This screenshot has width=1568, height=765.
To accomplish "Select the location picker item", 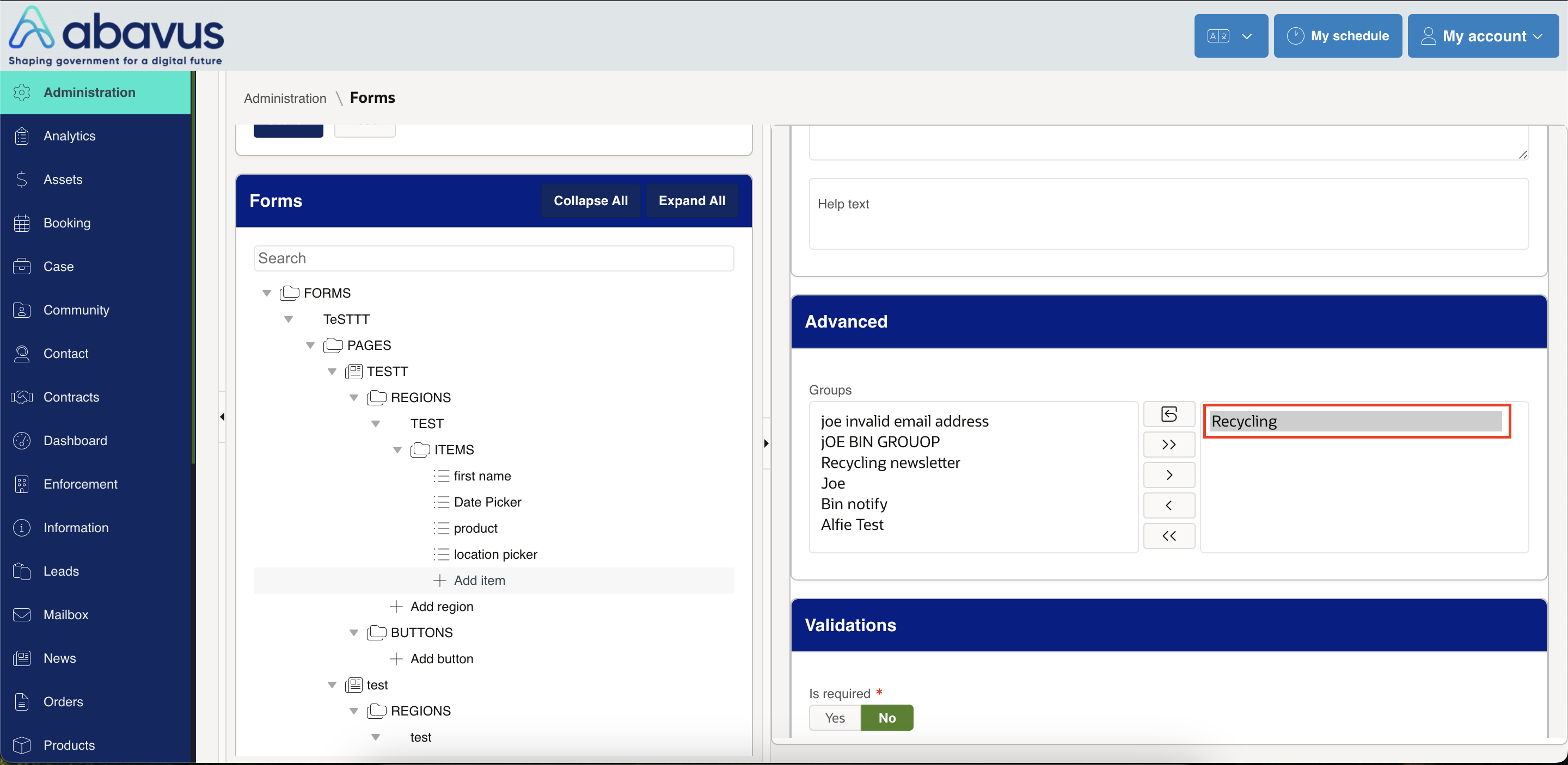I will pyautogui.click(x=495, y=554).
